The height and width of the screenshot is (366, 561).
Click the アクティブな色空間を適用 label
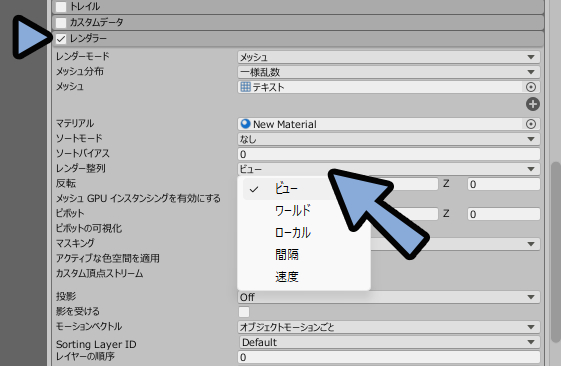(108, 258)
